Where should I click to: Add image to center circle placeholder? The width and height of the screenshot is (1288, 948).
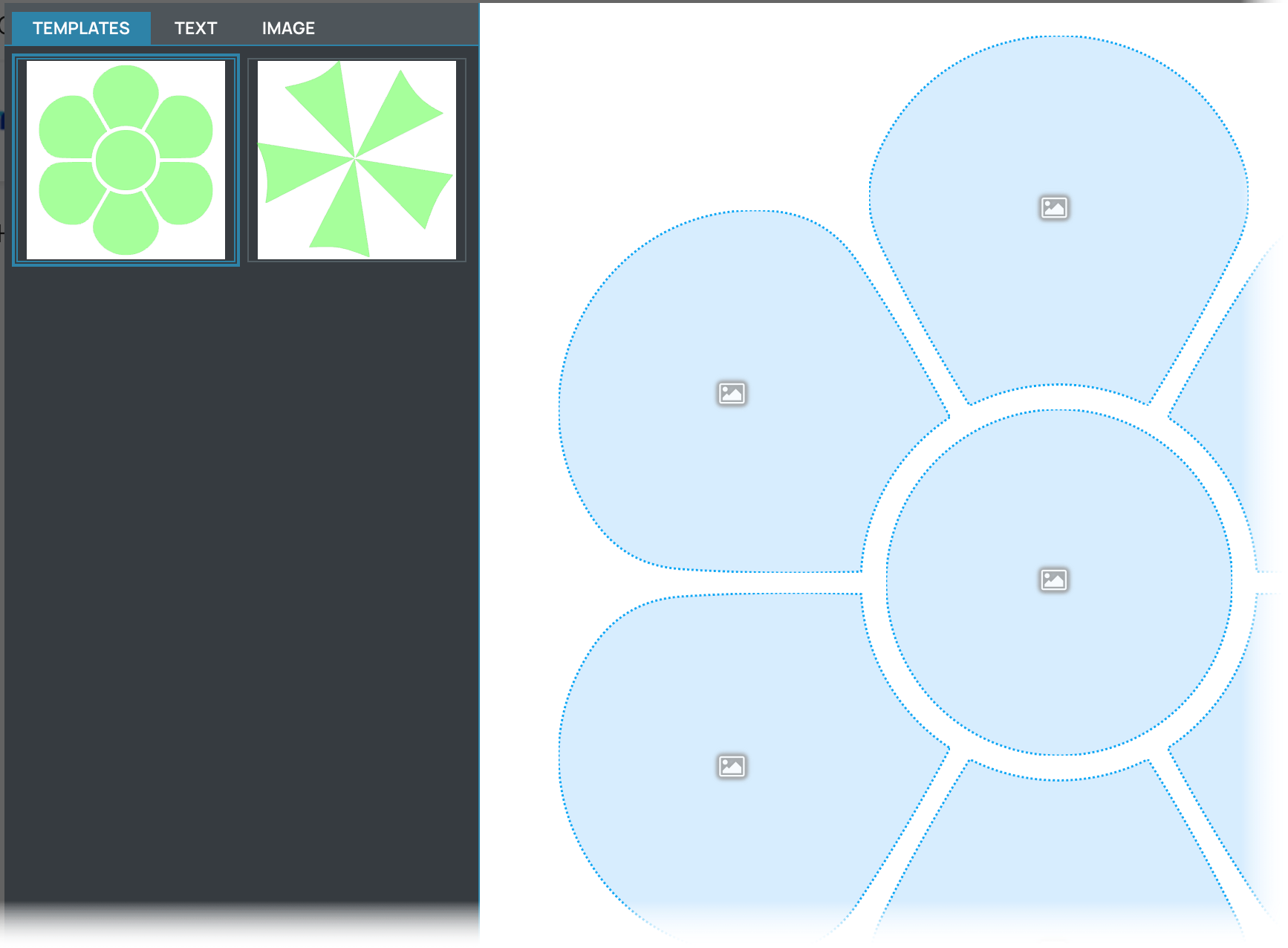coord(1054,579)
